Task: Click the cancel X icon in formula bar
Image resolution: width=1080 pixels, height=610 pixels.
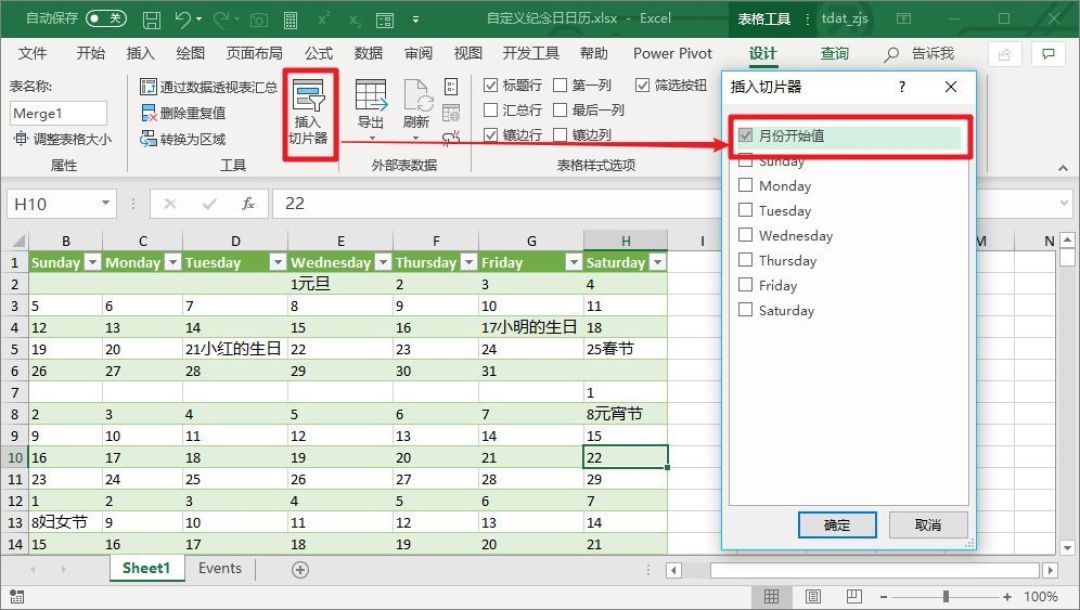Action: point(170,204)
